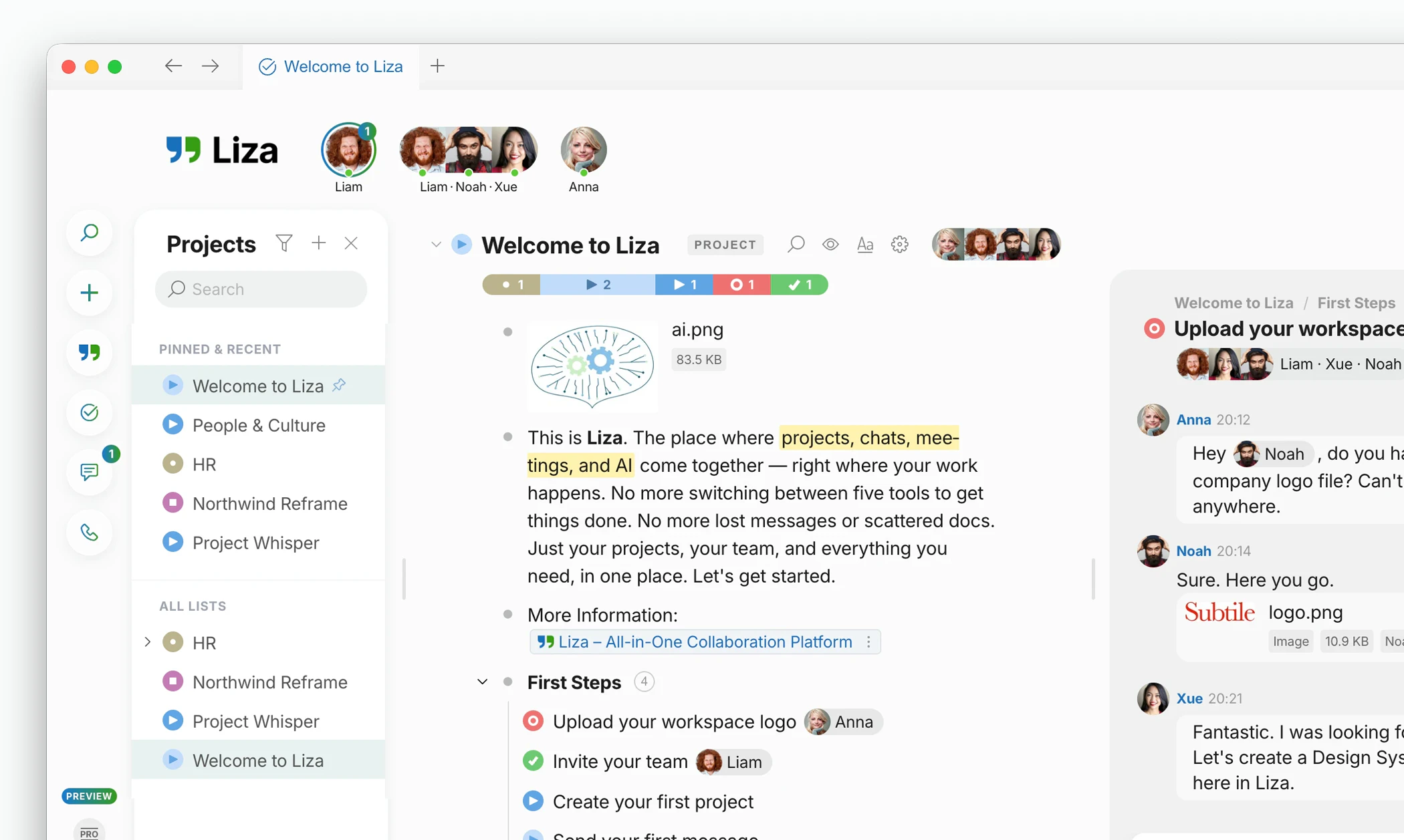Click the green completed status segment

[799, 285]
